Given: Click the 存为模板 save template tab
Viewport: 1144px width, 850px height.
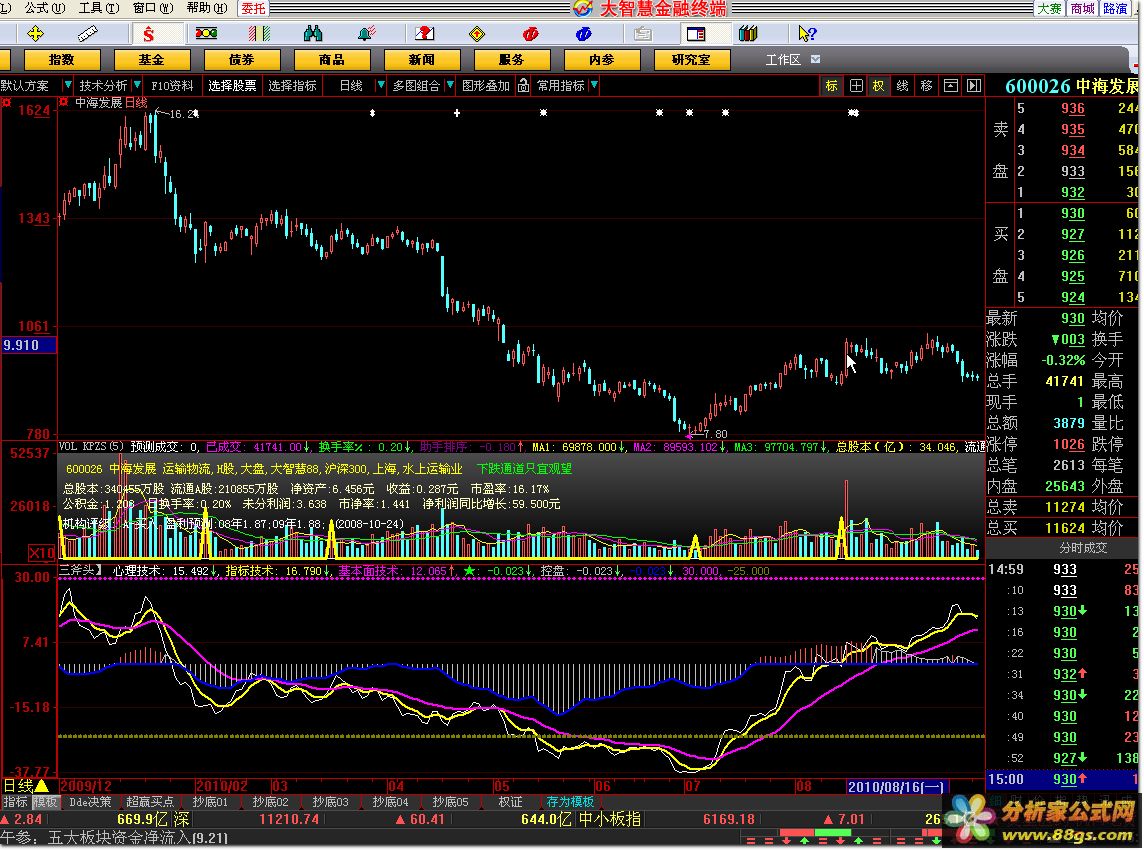Looking at the screenshot, I should point(570,802).
